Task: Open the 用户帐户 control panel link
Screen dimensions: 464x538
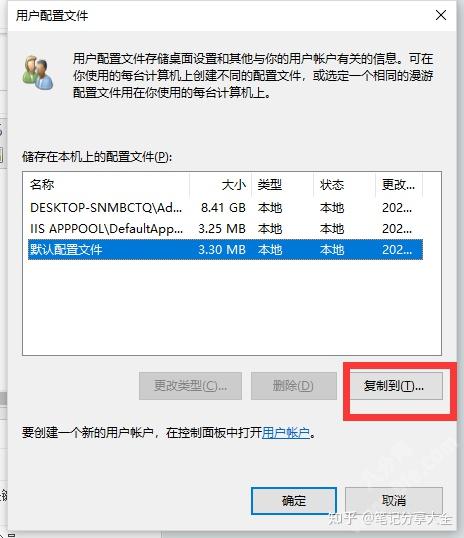Action: (286, 433)
